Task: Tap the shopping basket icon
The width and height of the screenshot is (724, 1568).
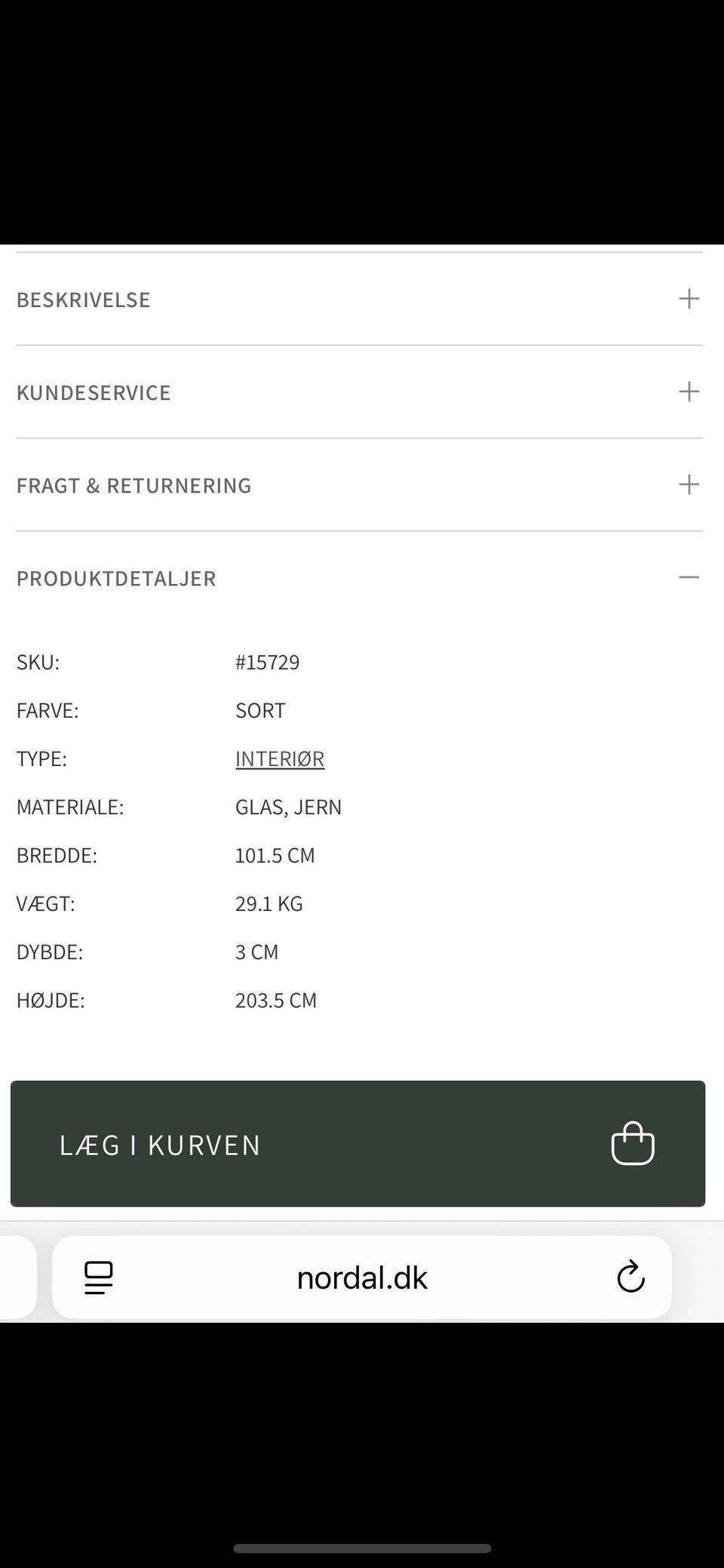Action: click(x=632, y=1143)
